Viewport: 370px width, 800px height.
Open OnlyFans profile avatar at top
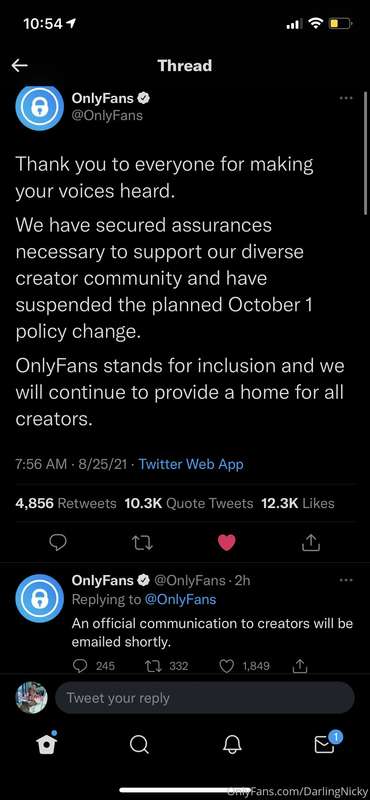(39, 106)
